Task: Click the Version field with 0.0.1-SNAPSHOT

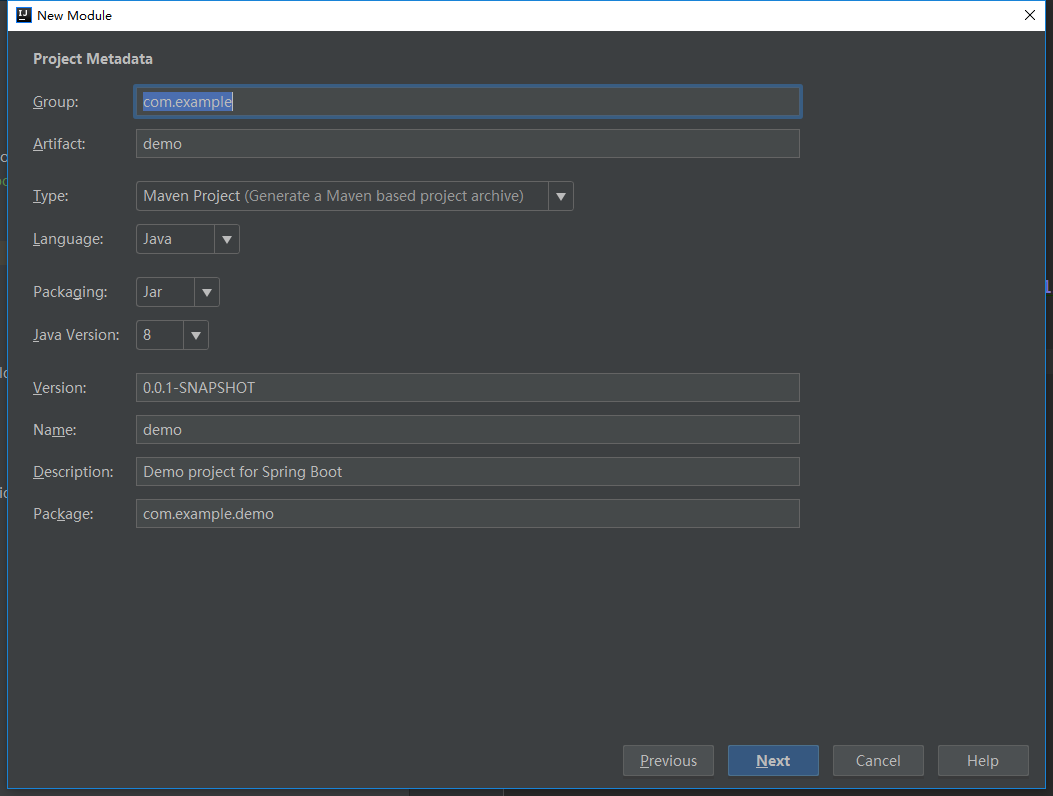Action: [467, 388]
